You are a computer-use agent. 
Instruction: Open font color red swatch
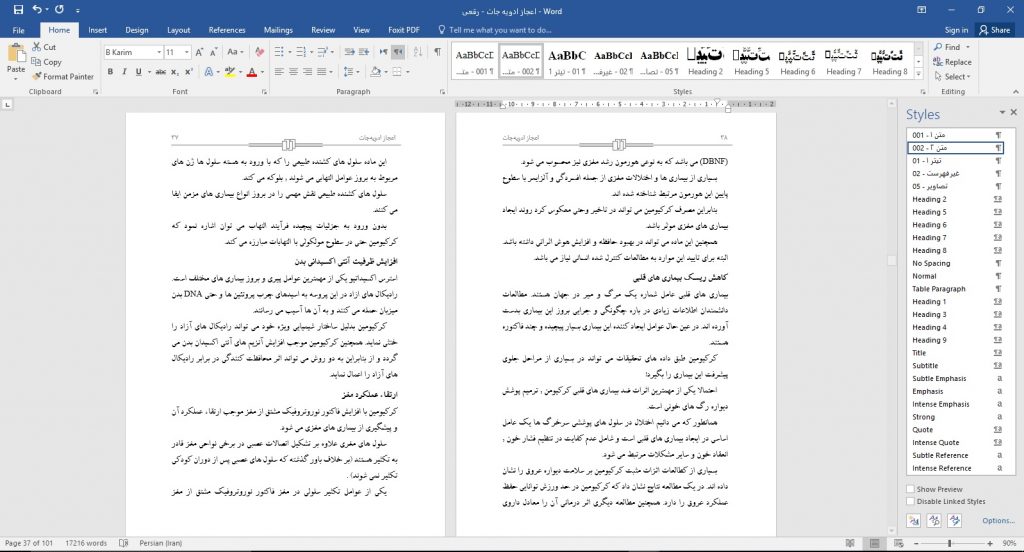click(251, 72)
